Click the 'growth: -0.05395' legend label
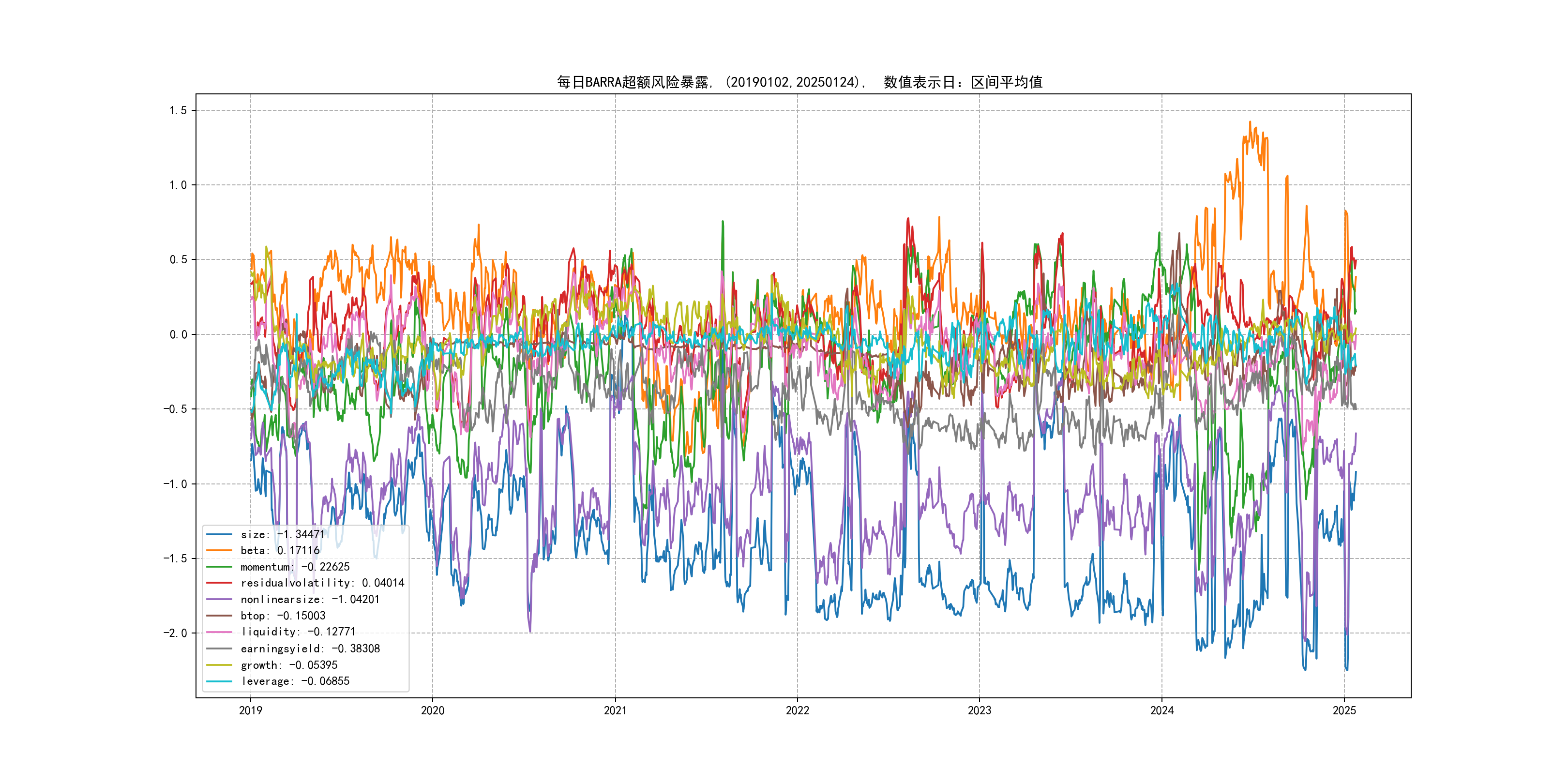Viewport: 1568px width, 784px height. tap(289, 665)
